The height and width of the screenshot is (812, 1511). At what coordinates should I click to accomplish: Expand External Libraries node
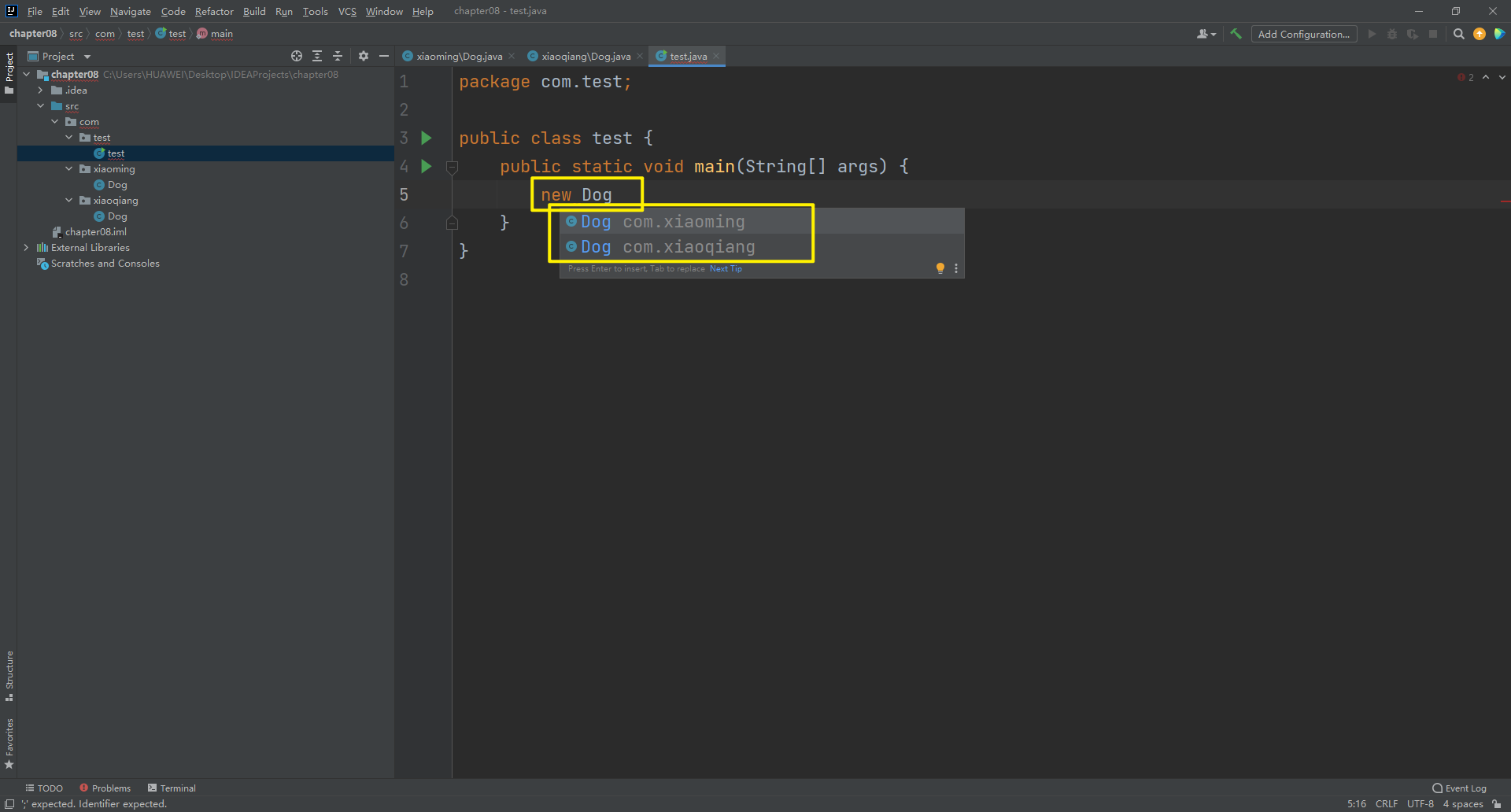pos(27,247)
